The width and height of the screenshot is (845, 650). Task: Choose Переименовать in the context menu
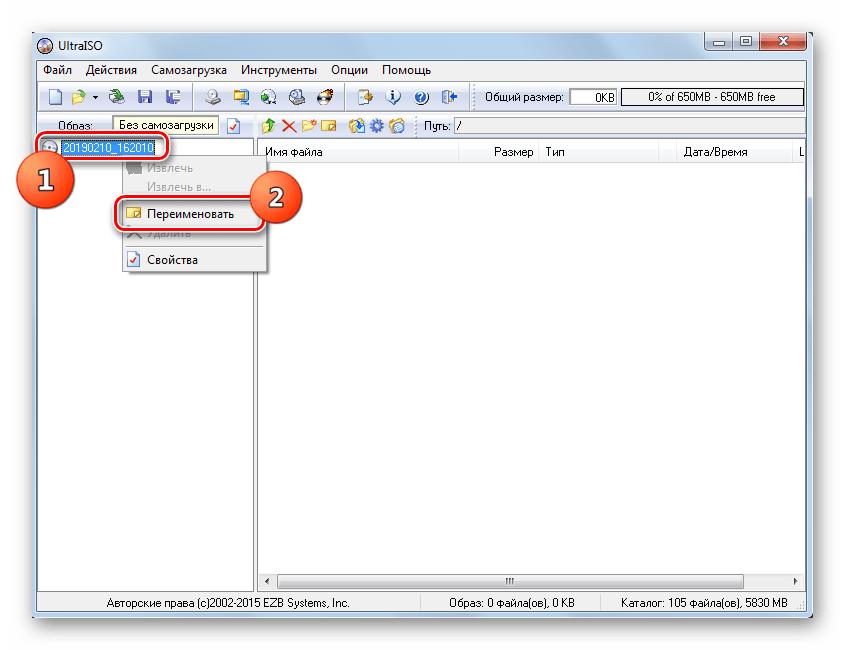(x=190, y=214)
